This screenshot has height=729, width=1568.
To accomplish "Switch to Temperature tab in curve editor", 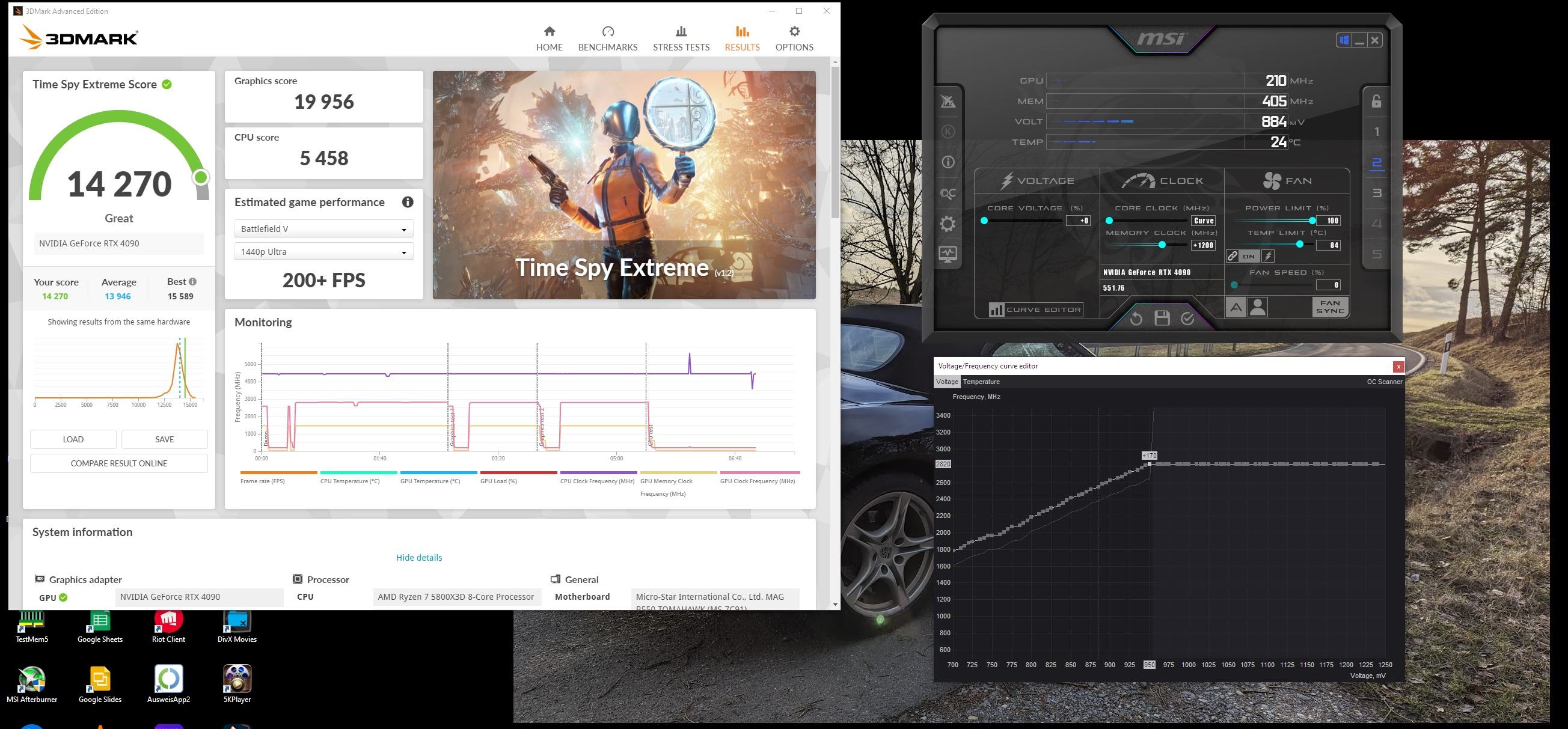I will click(981, 382).
